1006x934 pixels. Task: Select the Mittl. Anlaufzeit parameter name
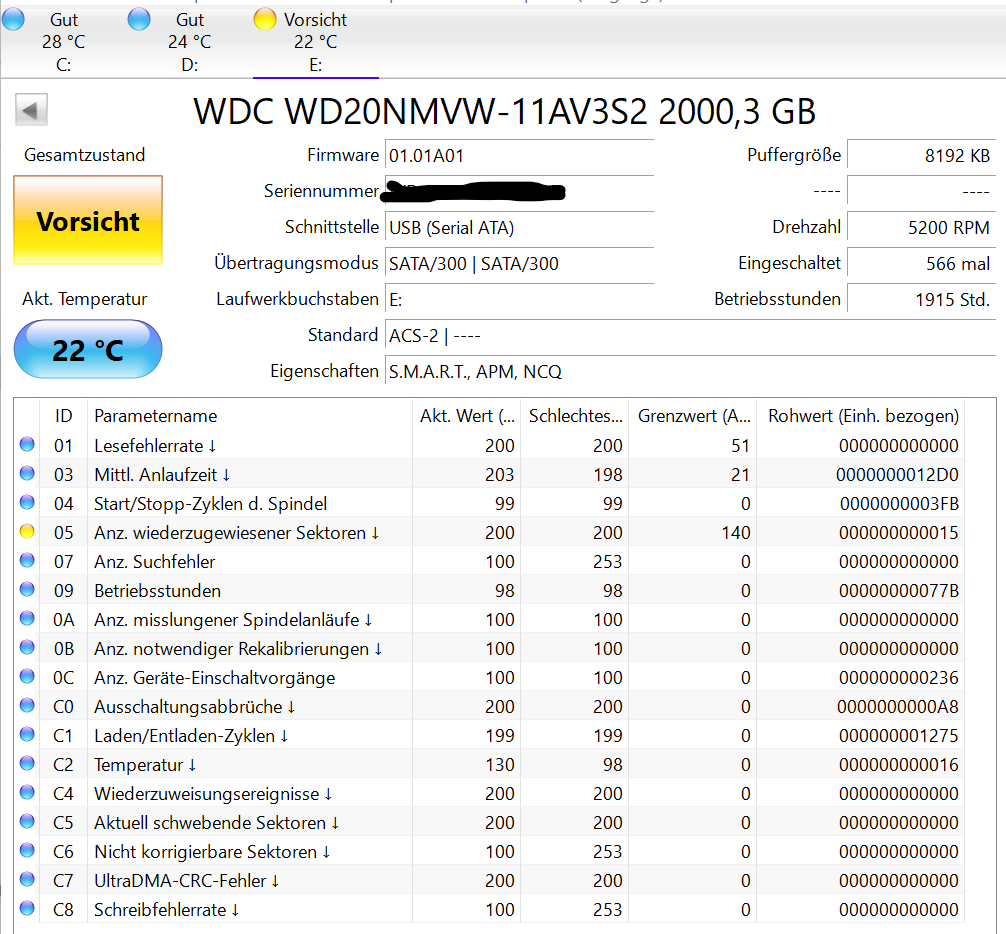tap(162, 475)
